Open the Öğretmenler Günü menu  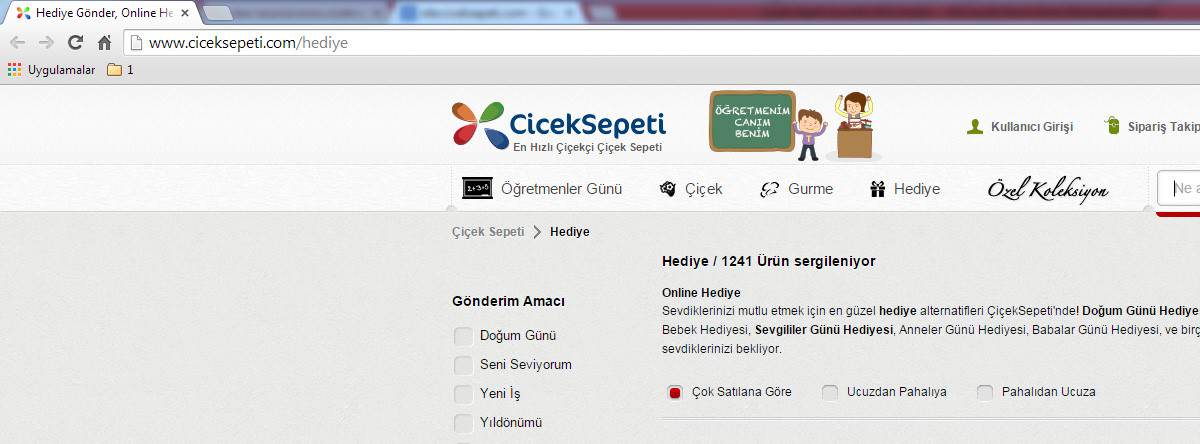click(x=562, y=188)
